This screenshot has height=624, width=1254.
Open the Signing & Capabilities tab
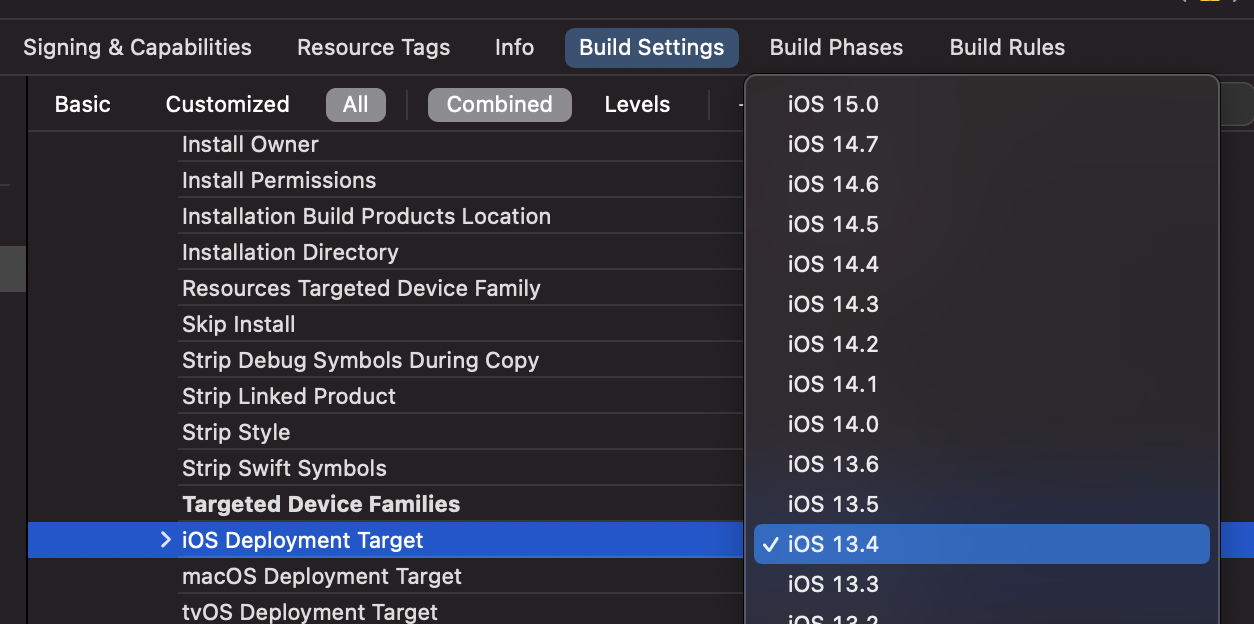137,47
